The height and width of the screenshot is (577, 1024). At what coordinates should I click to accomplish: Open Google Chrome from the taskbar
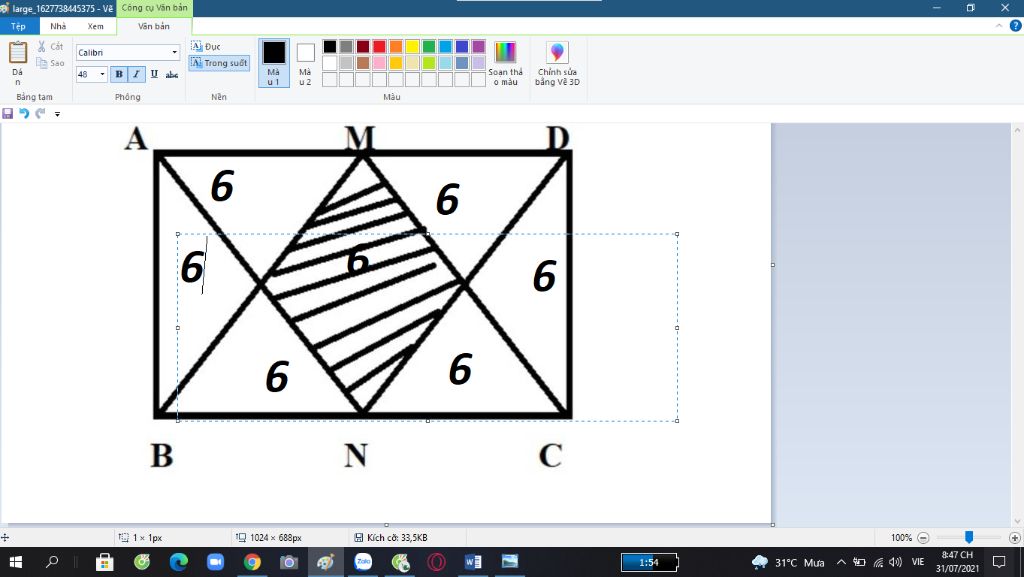click(252, 562)
